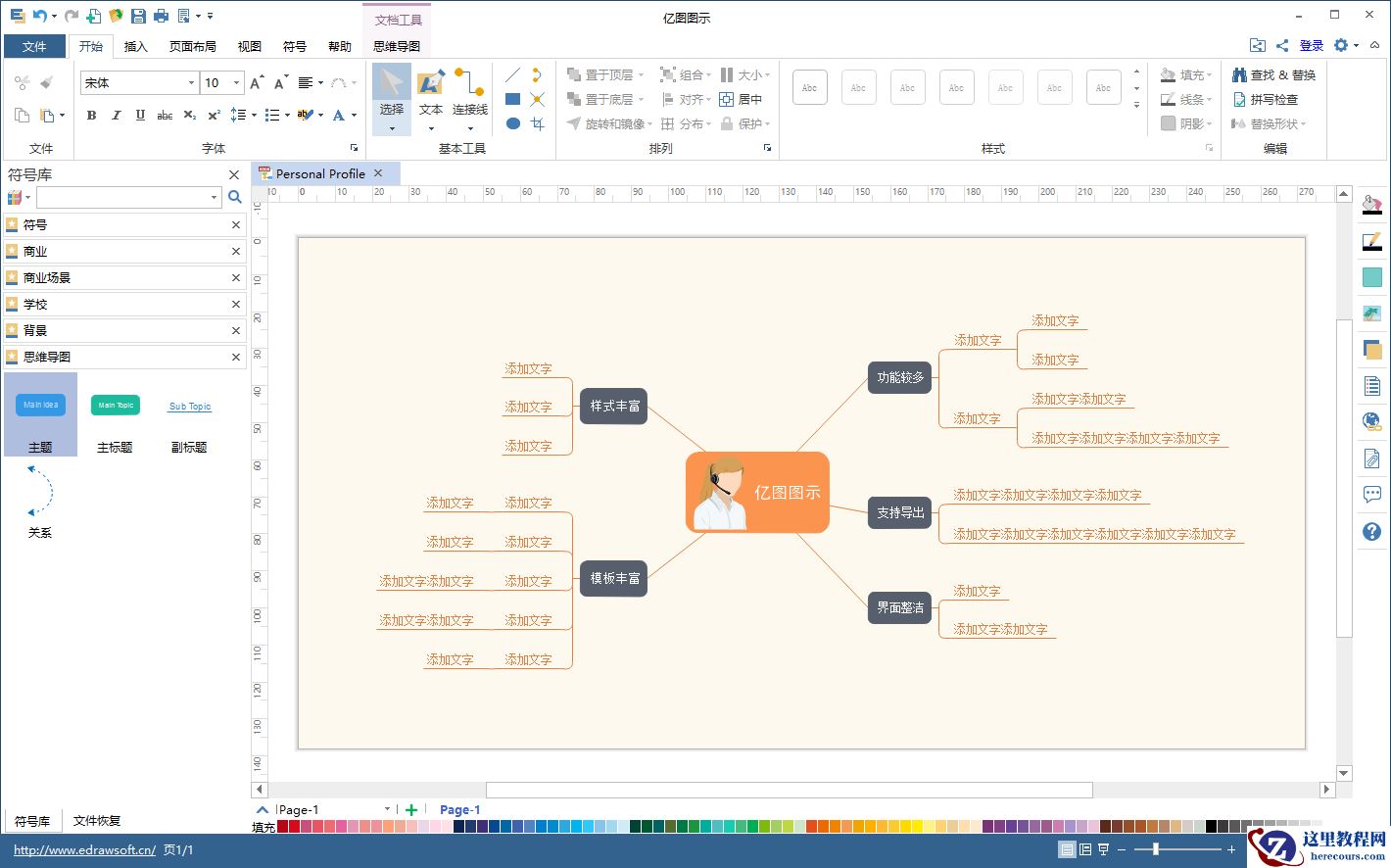Switch to the Page Layout tab
This screenshot has height=868, width=1391.
click(x=192, y=46)
